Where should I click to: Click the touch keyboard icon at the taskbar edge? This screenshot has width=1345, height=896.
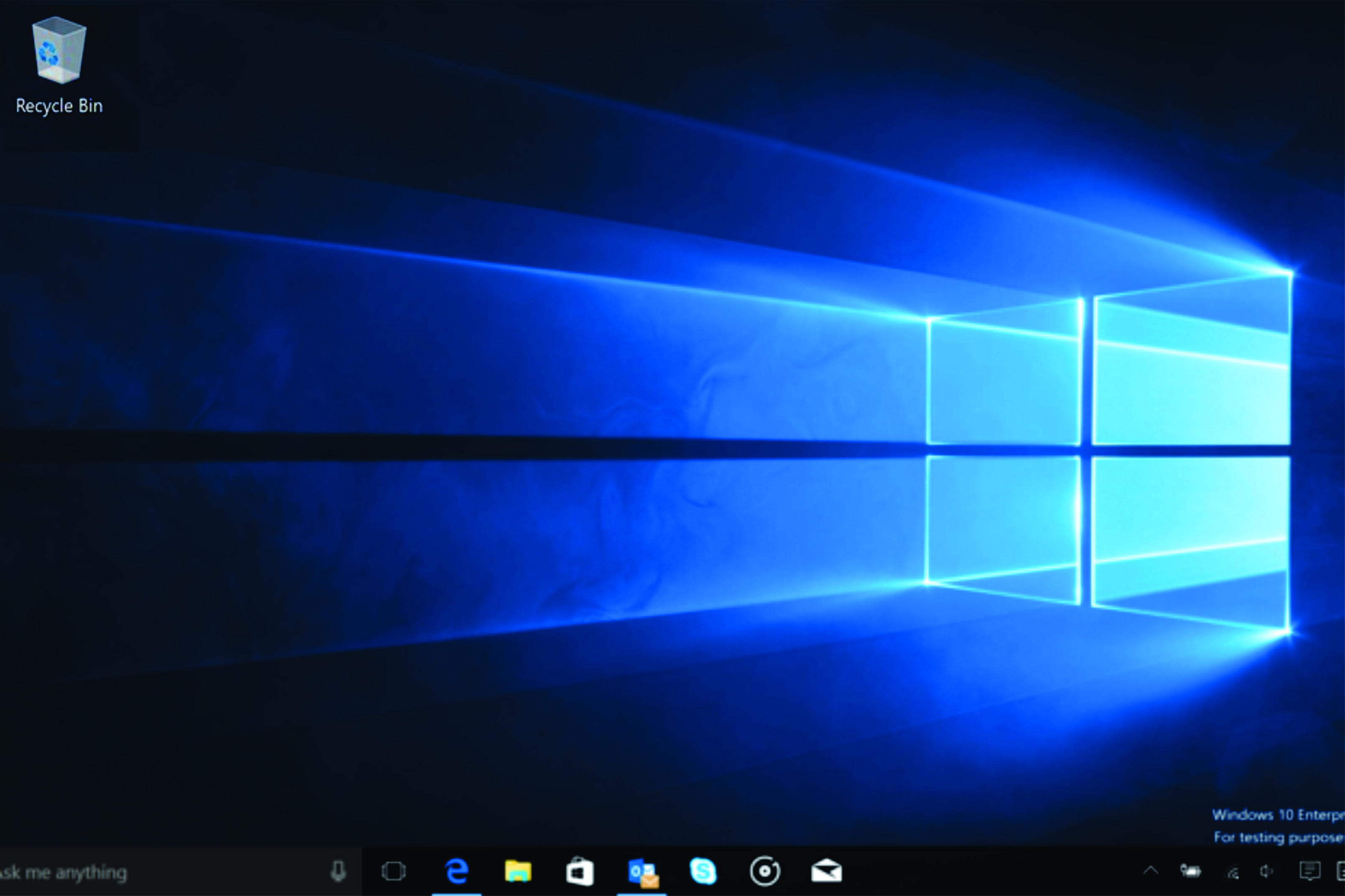pos(1340,871)
